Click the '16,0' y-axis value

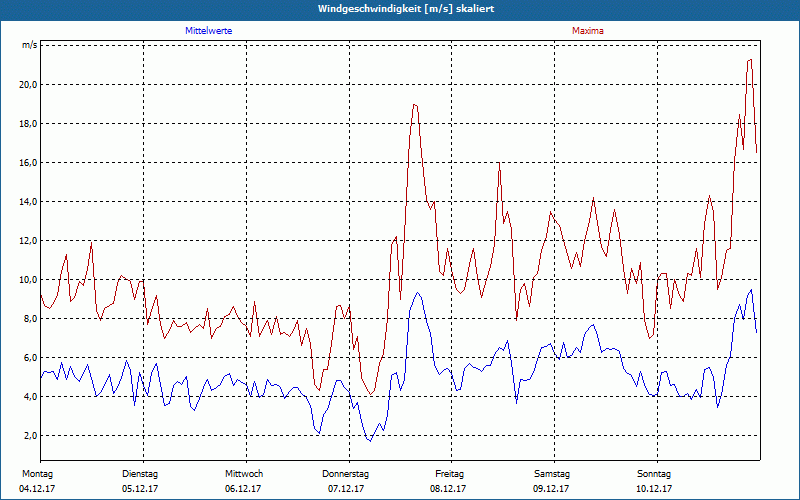coord(28,163)
